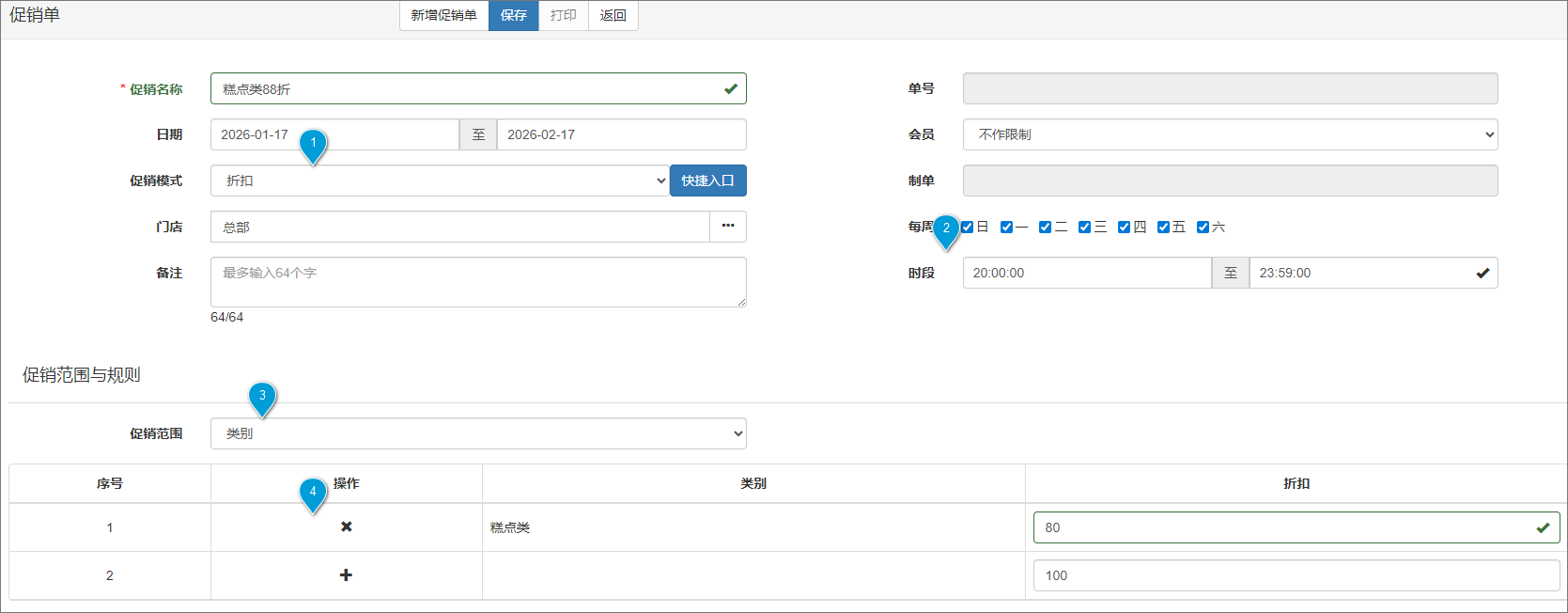This screenshot has width=1568, height=613.
Task: Toggle the 三 (Wednesday) checkbox
Action: click(1085, 227)
